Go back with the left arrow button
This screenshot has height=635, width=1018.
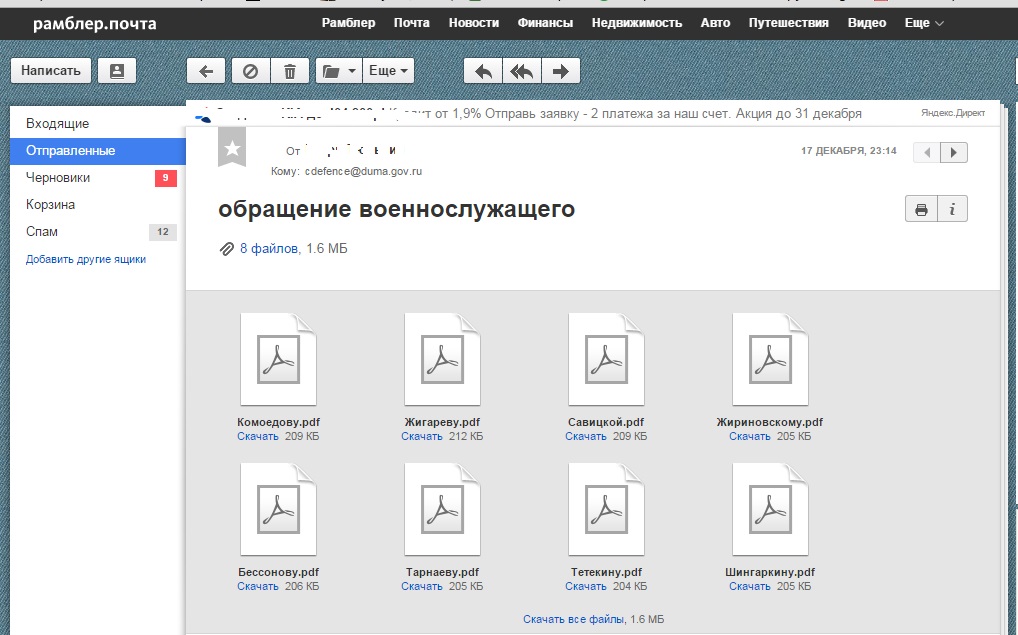[206, 71]
